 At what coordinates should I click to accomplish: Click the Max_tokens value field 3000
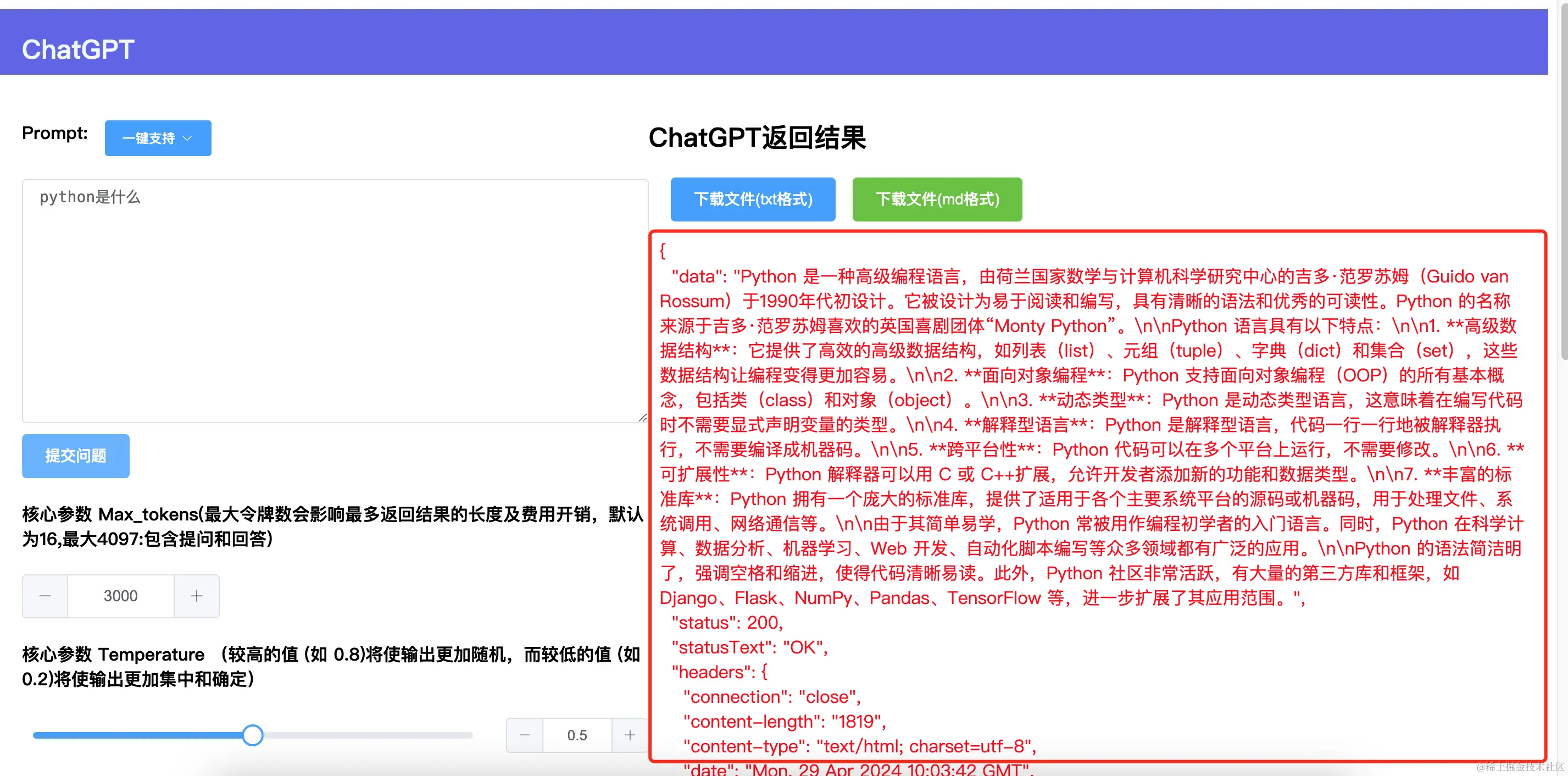click(120, 596)
